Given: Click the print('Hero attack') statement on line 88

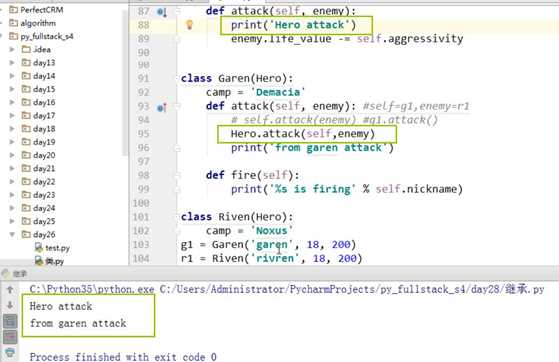Looking at the screenshot, I should [293, 25].
